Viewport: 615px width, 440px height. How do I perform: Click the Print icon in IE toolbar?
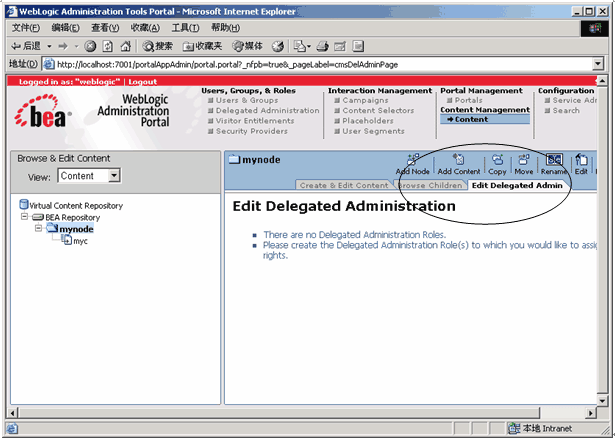coord(322,46)
